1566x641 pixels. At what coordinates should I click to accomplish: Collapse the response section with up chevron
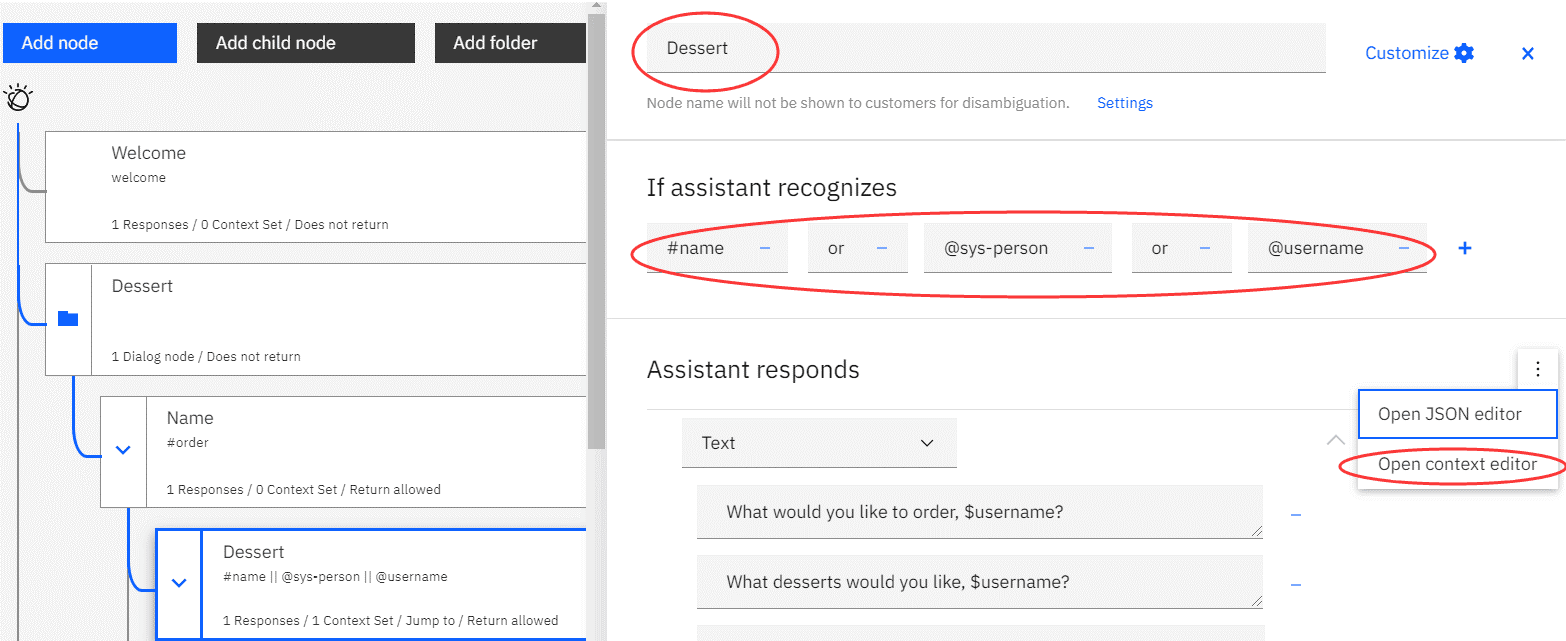click(x=1335, y=440)
